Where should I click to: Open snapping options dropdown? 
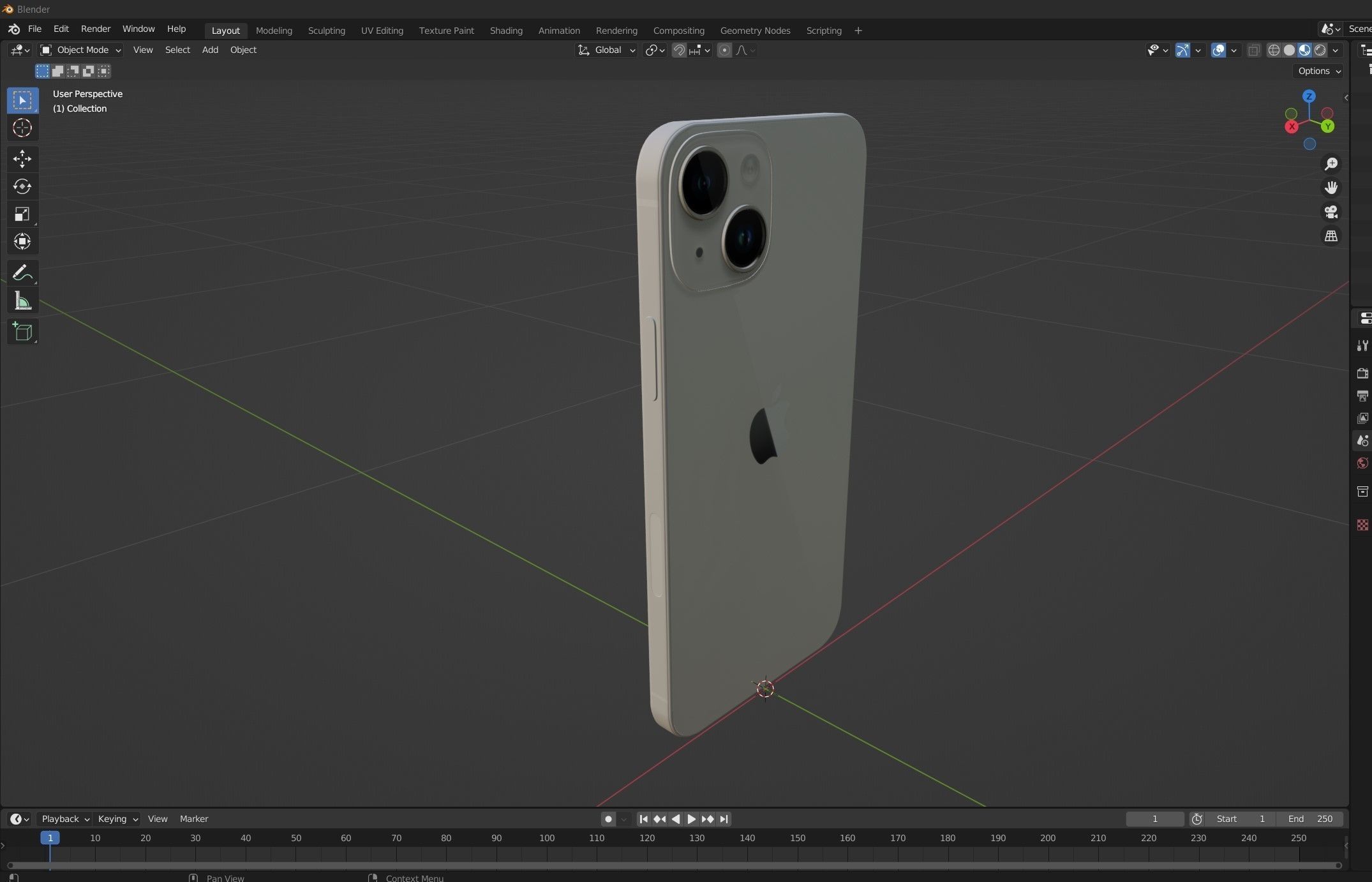click(x=700, y=50)
